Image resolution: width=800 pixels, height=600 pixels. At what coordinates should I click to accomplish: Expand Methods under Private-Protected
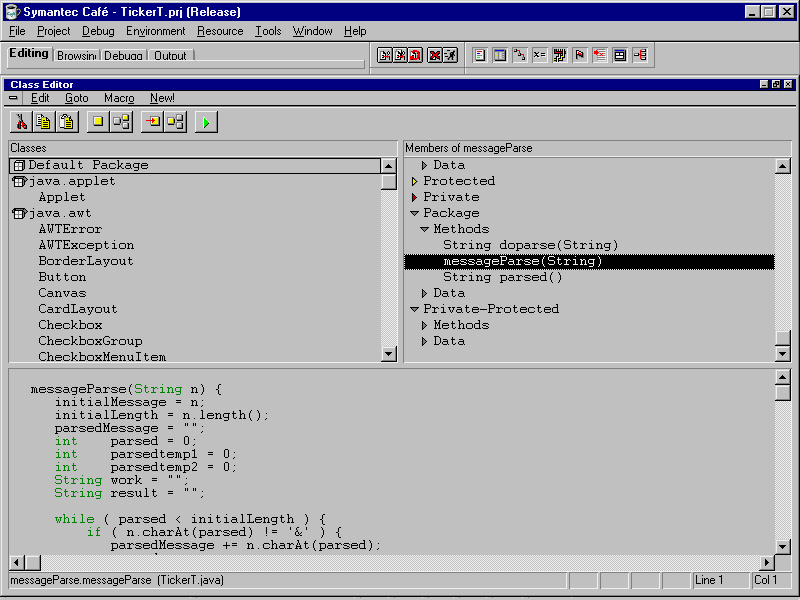[424, 325]
